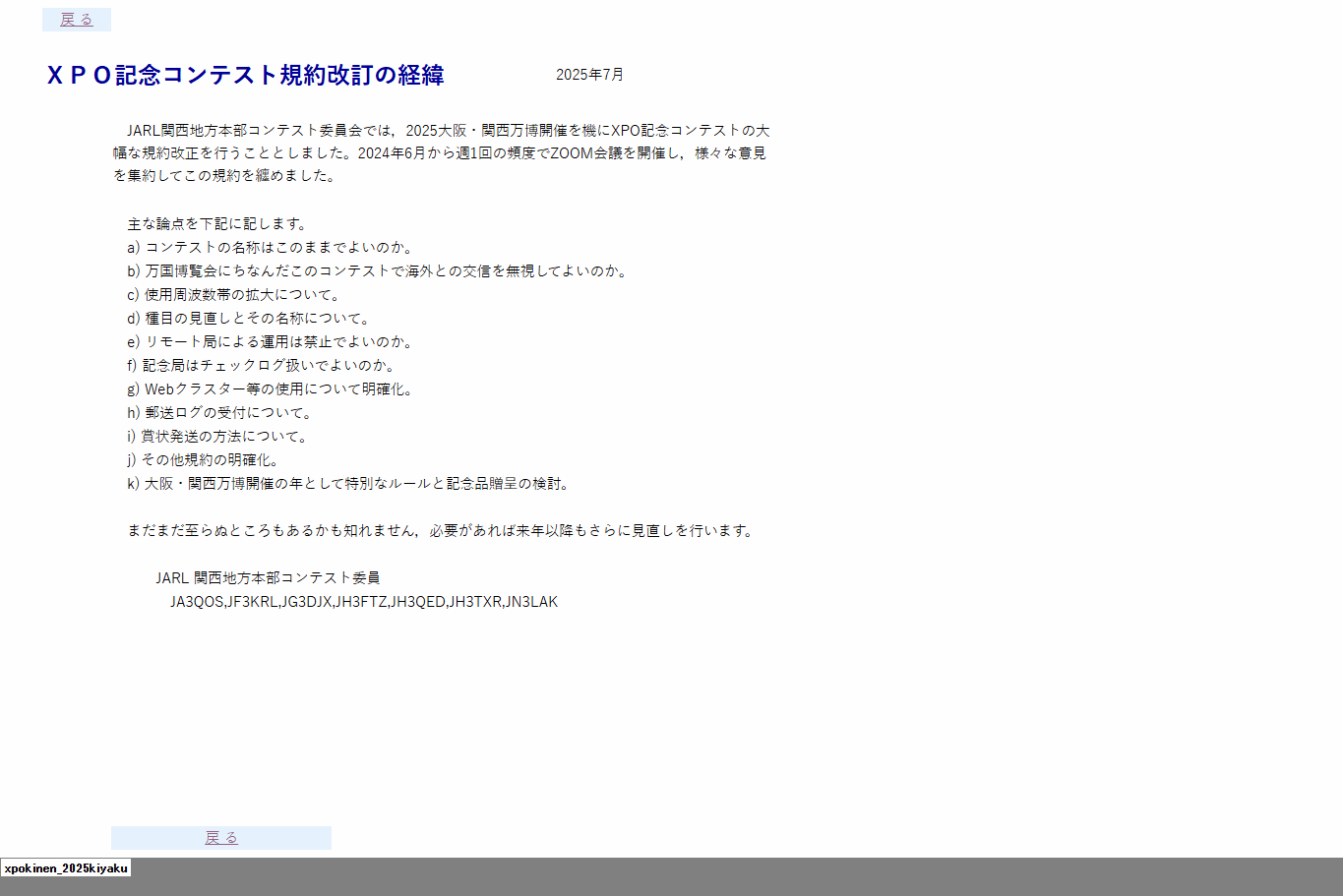Click item g) Webクラスター等の使用について明確化
1343x896 pixels.
pyautogui.click(x=272, y=389)
